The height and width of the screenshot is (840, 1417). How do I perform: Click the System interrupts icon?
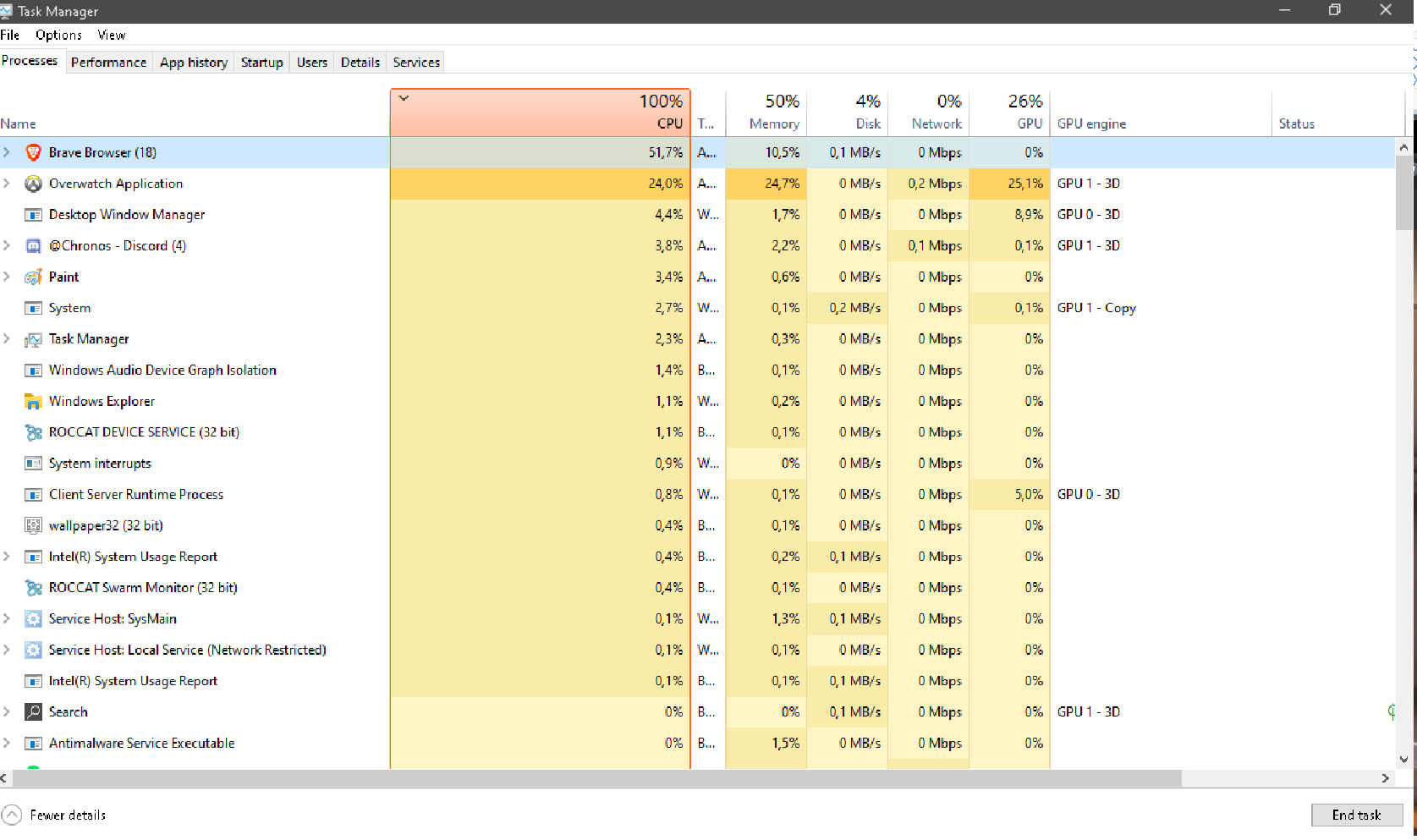point(33,464)
